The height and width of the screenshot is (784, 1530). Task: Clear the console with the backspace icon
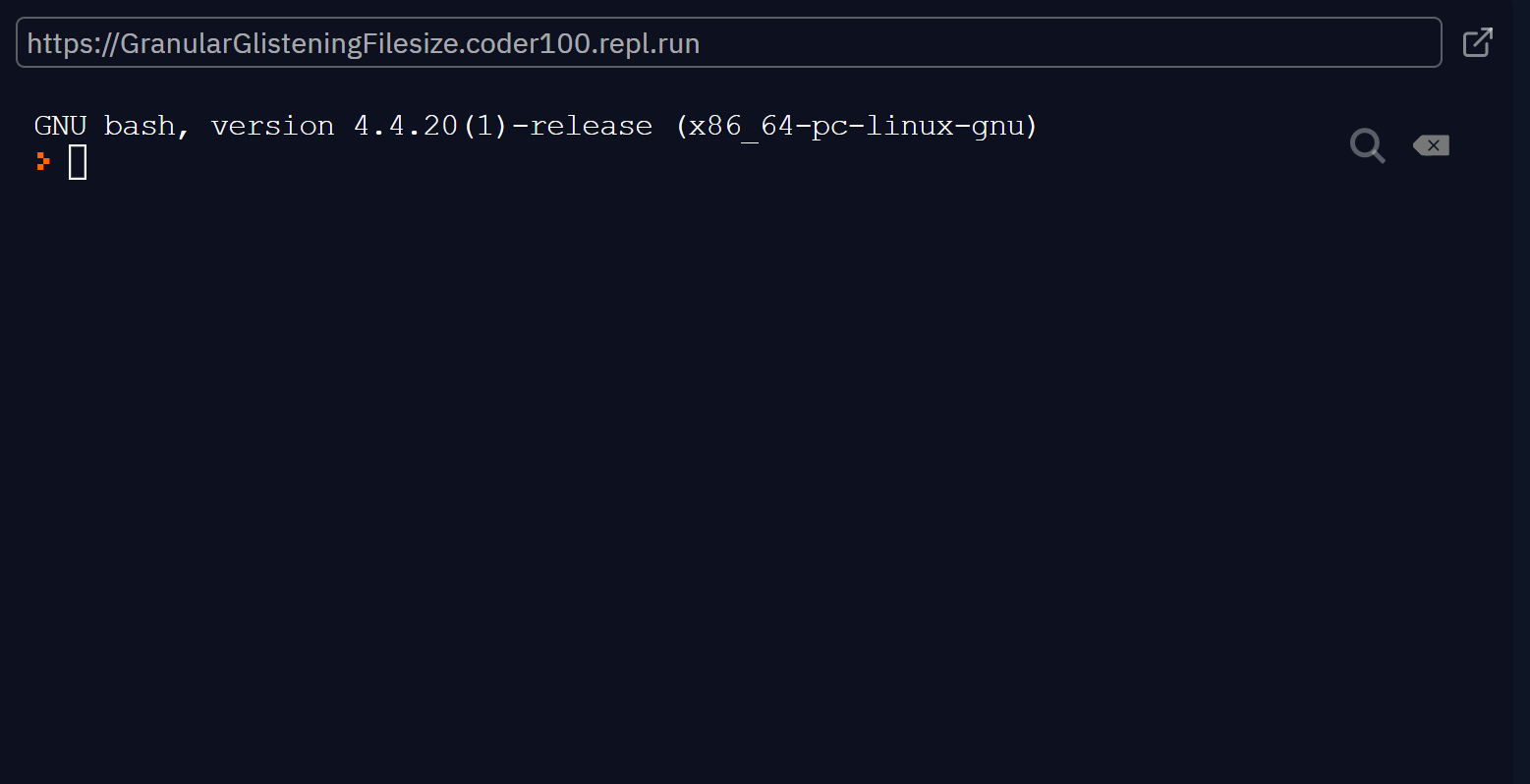[1431, 145]
